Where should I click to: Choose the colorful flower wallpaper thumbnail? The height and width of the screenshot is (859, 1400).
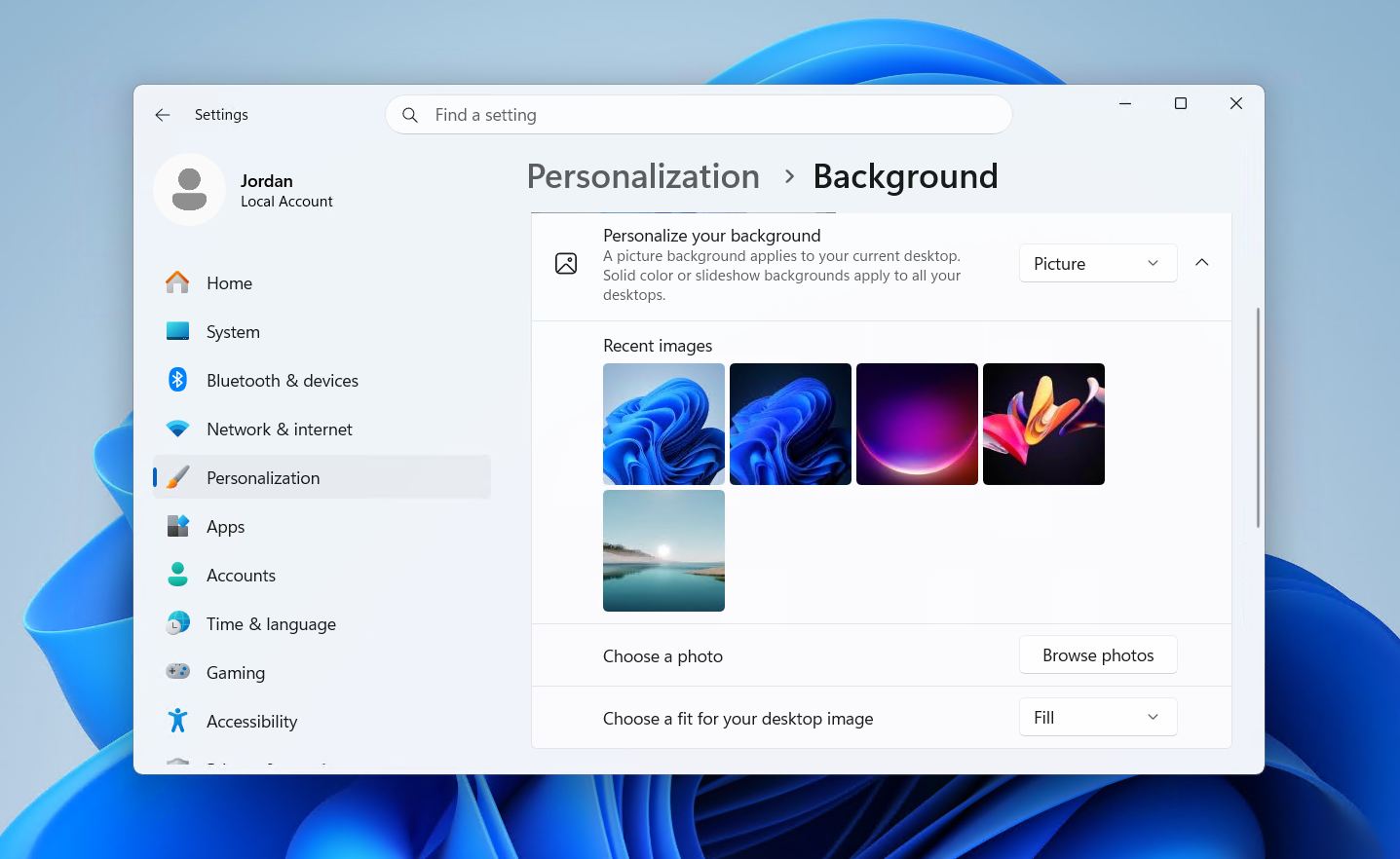1043,424
